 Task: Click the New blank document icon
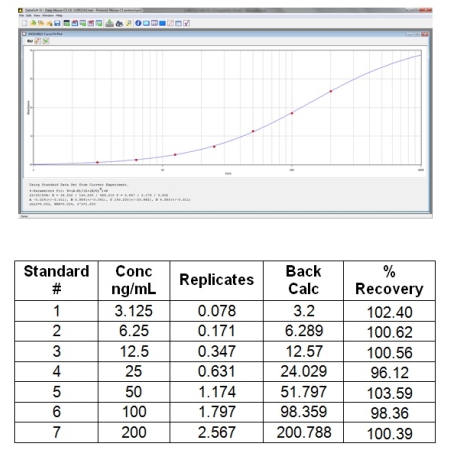click(x=25, y=23)
